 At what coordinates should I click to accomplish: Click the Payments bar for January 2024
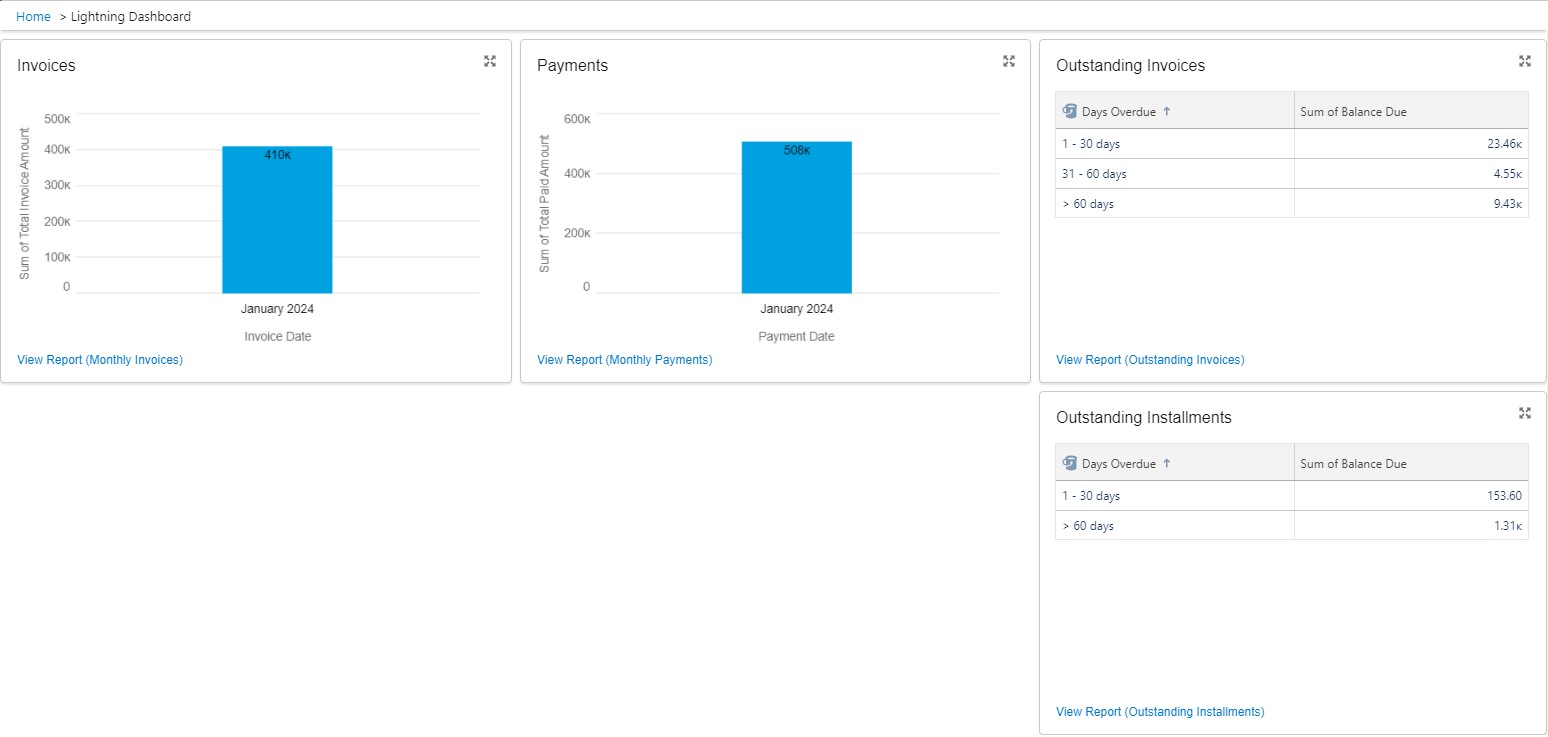[x=797, y=217]
